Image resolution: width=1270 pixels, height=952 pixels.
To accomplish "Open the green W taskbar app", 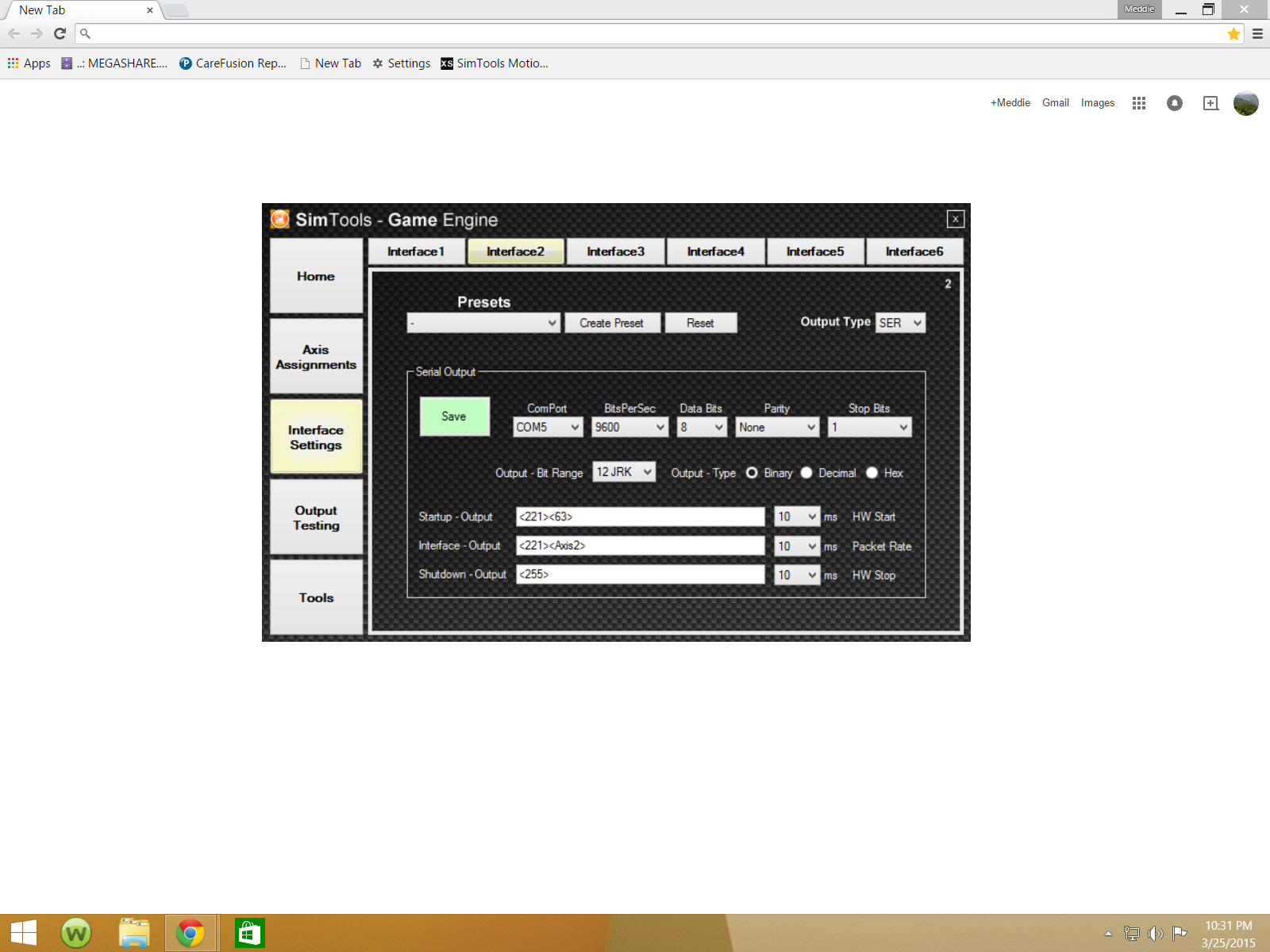I will tap(76, 933).
